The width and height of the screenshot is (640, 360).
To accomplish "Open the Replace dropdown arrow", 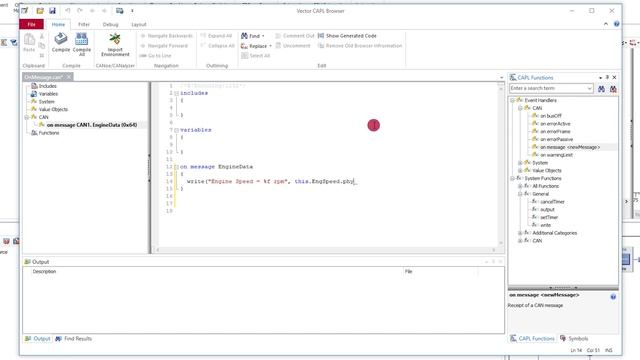I will point(270,46).
